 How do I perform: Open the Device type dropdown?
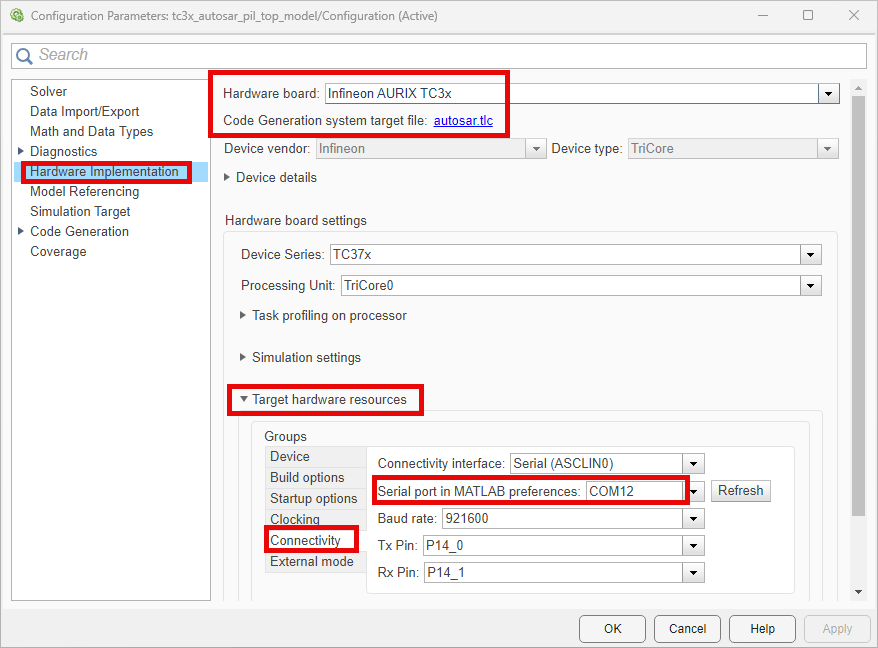827,149
